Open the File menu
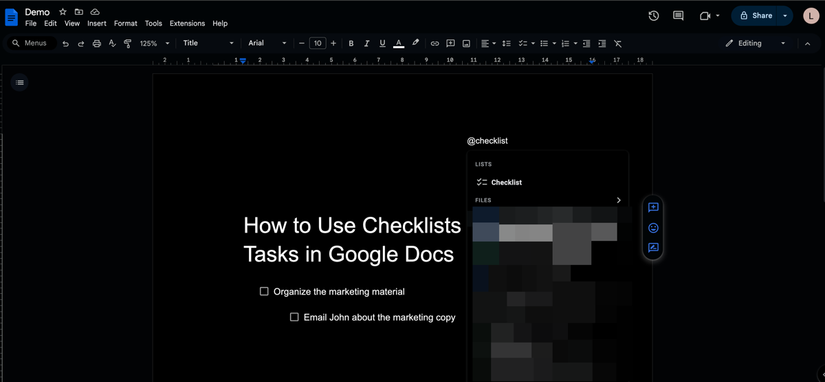The width and height of the screenshot is (825, 382). click(x=31, y=24)
